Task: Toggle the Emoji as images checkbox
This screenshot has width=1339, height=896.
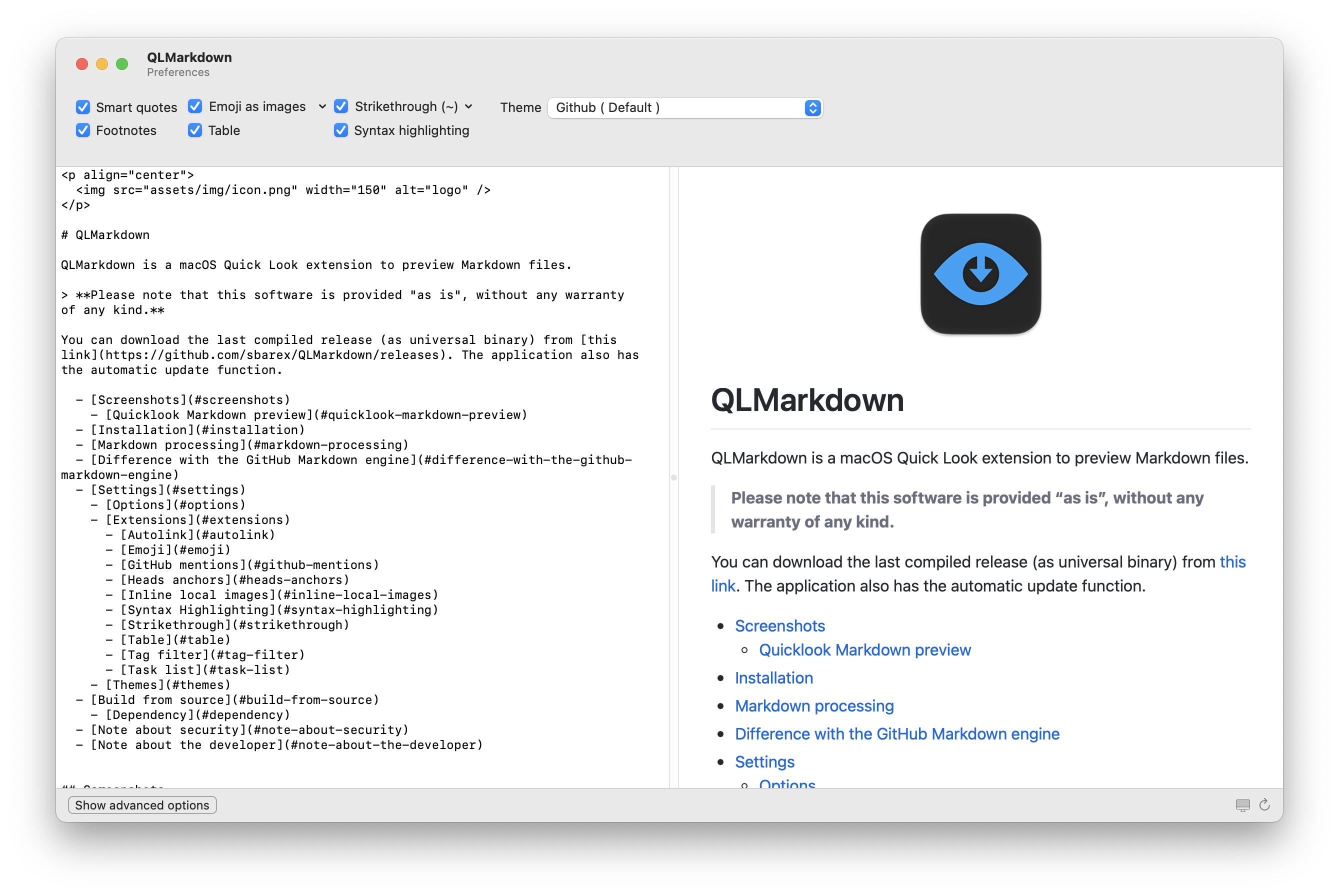Action: point(195,106)
